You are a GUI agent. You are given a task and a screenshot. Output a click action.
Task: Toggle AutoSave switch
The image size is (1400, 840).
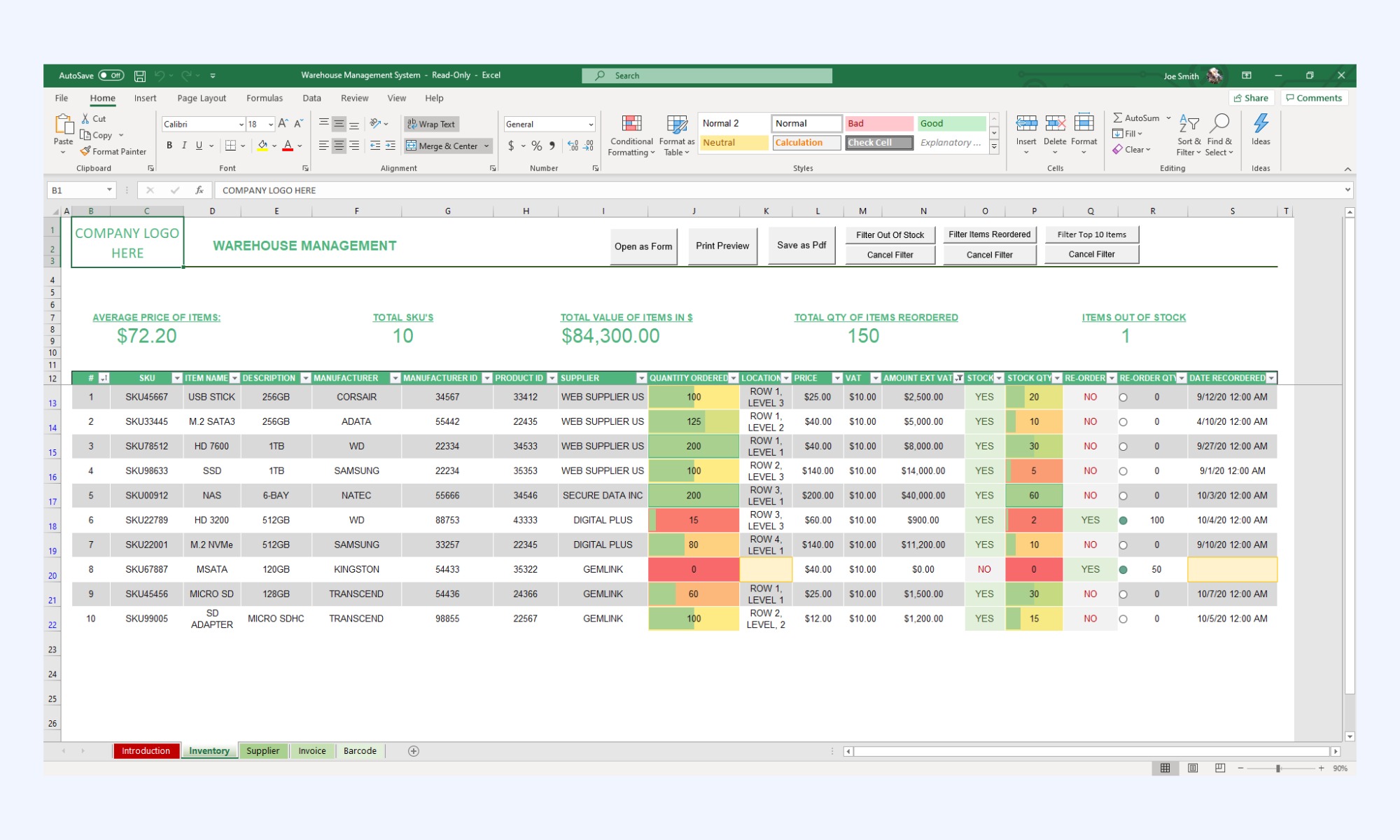[111, 76]
